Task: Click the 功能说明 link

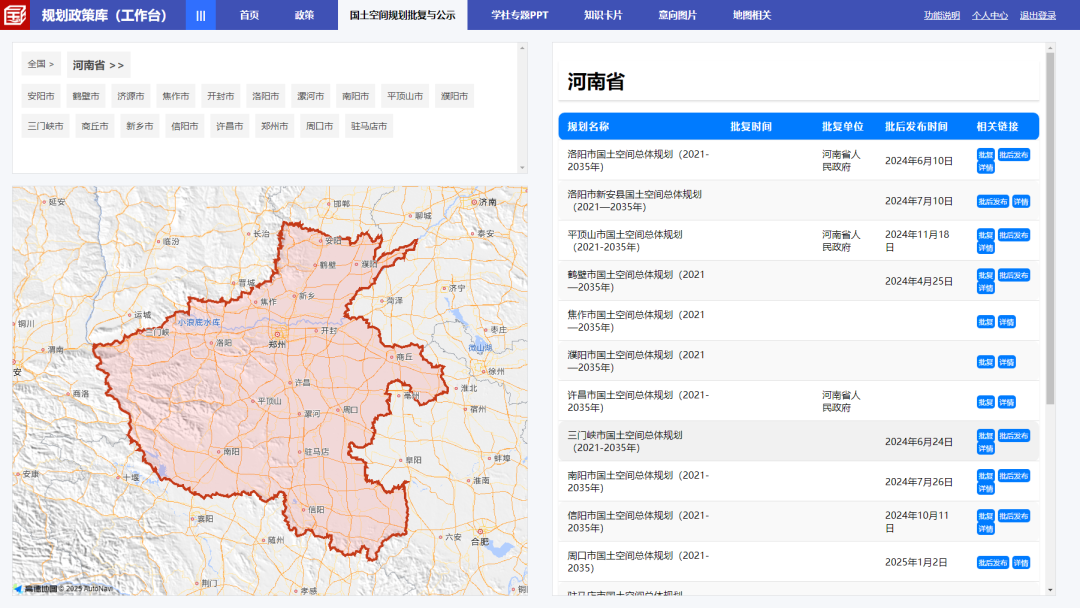Action: coord(942,15)
